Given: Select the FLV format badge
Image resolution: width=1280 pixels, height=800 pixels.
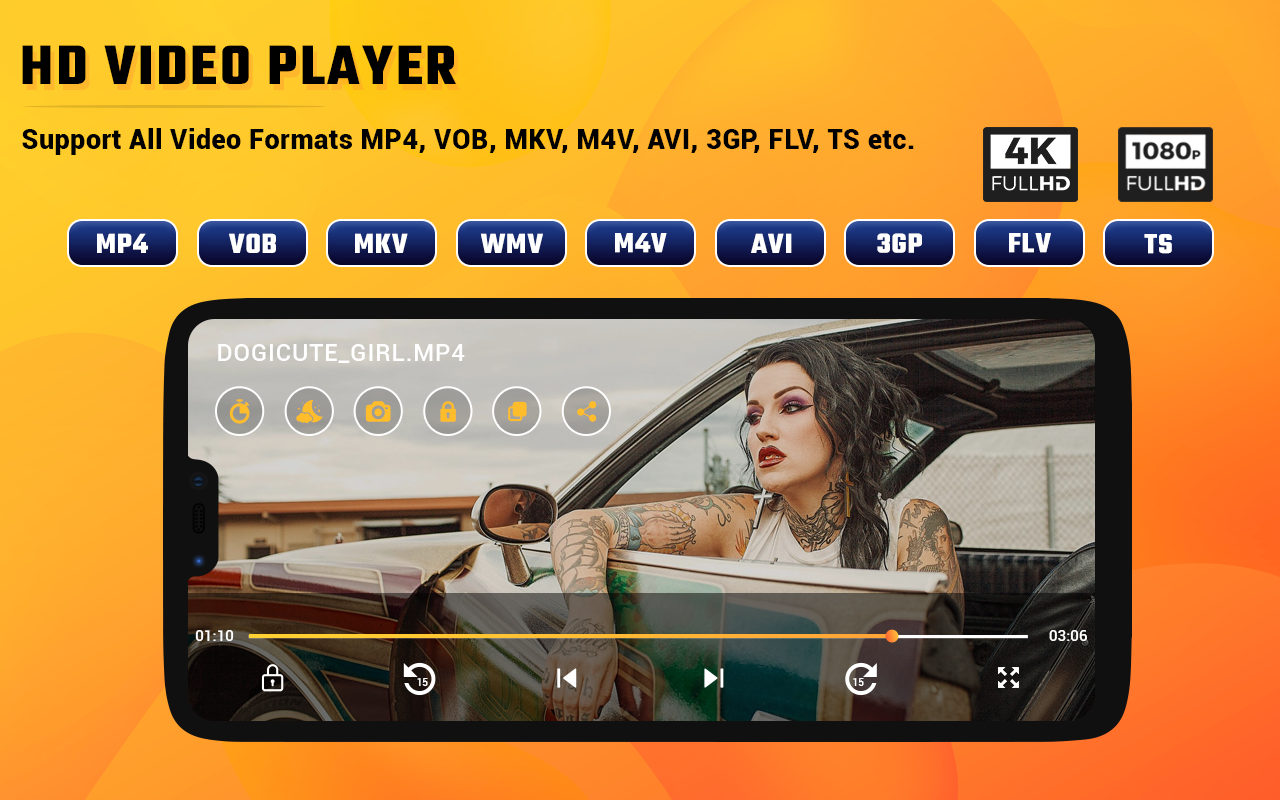Looking at the screenshot, I should (x=1029, y=243).
